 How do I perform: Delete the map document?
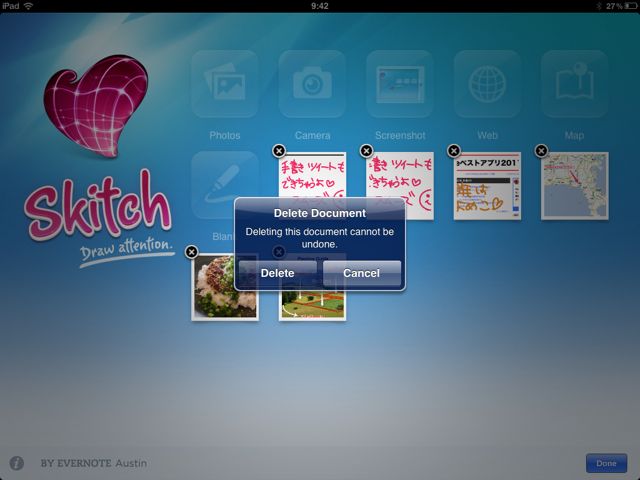[x=541, y=151]
